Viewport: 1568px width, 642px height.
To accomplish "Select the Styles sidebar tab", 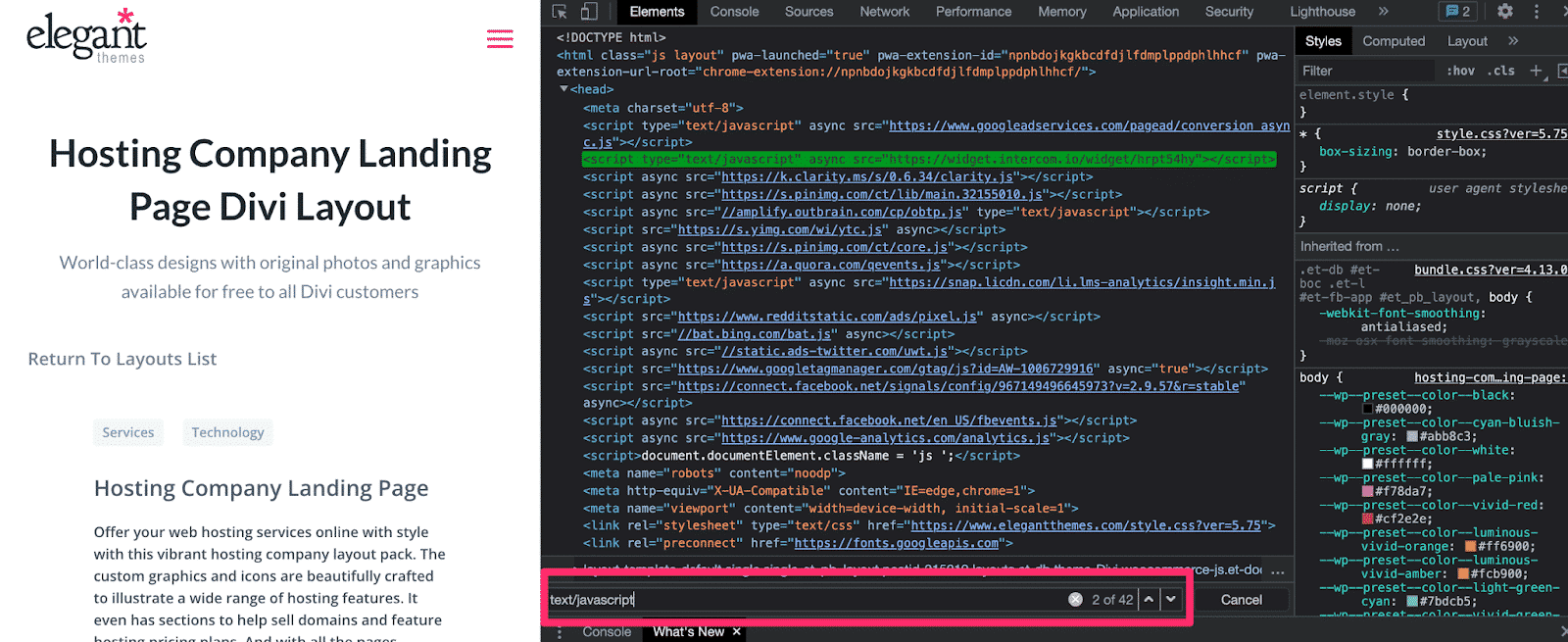I will pos(1323,41).
